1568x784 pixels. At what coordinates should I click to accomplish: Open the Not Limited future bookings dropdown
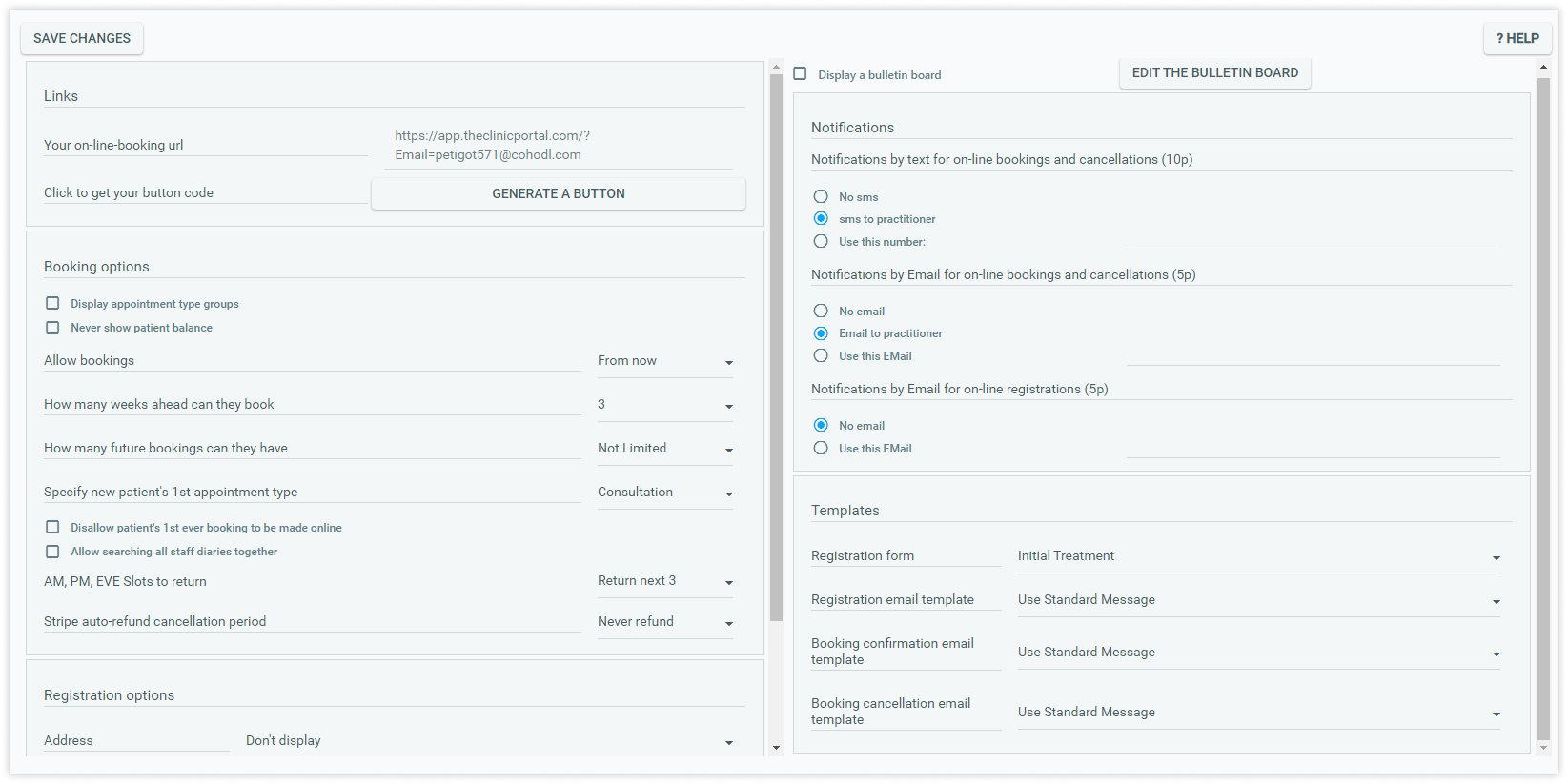point(665,449)
